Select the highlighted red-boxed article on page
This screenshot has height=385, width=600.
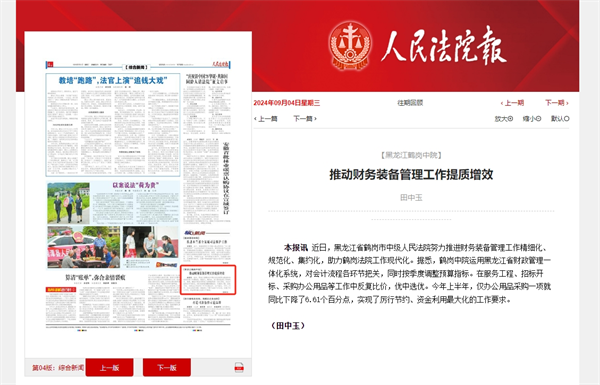pos(208,280)
